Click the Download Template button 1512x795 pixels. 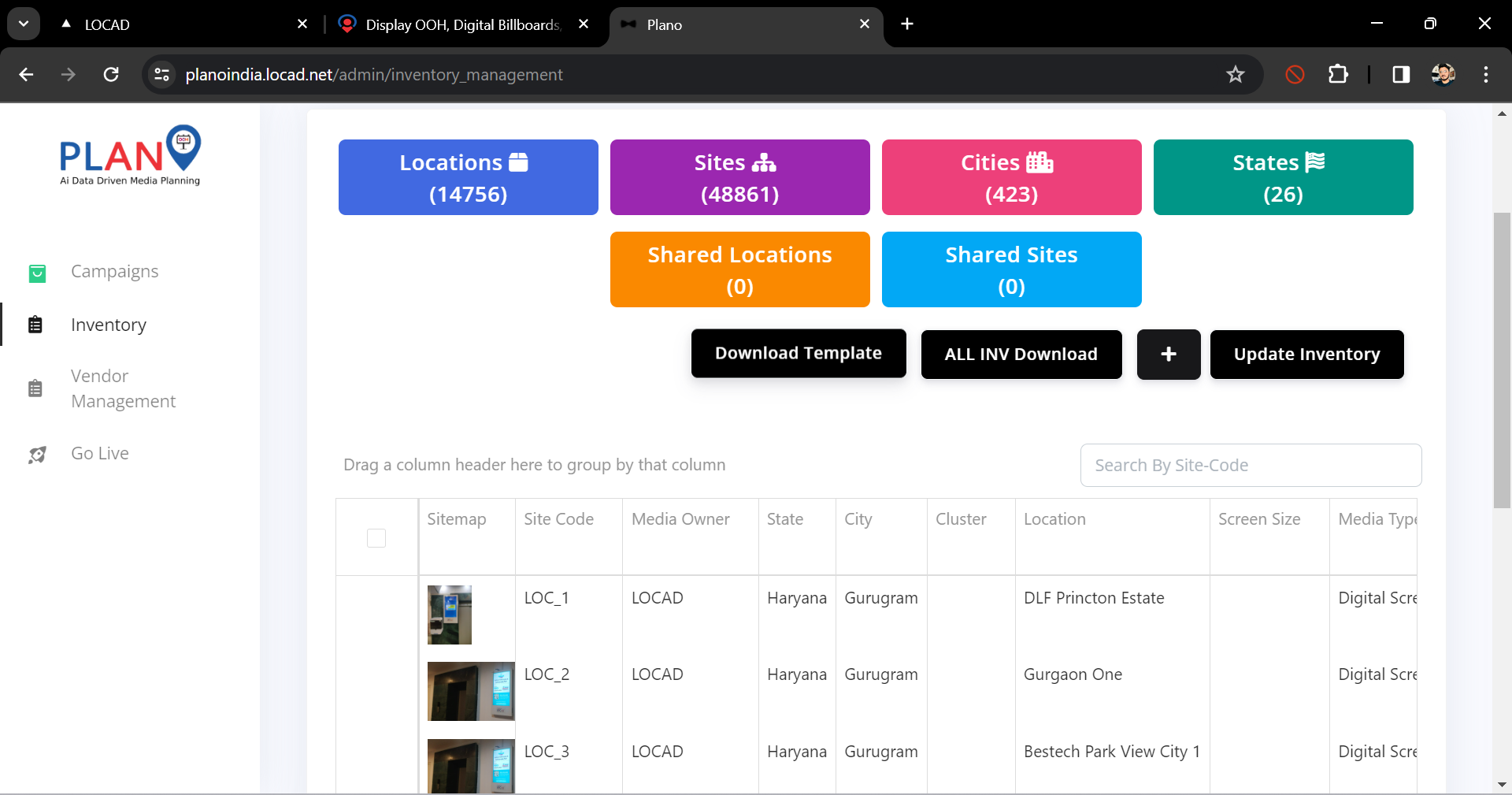798,354
